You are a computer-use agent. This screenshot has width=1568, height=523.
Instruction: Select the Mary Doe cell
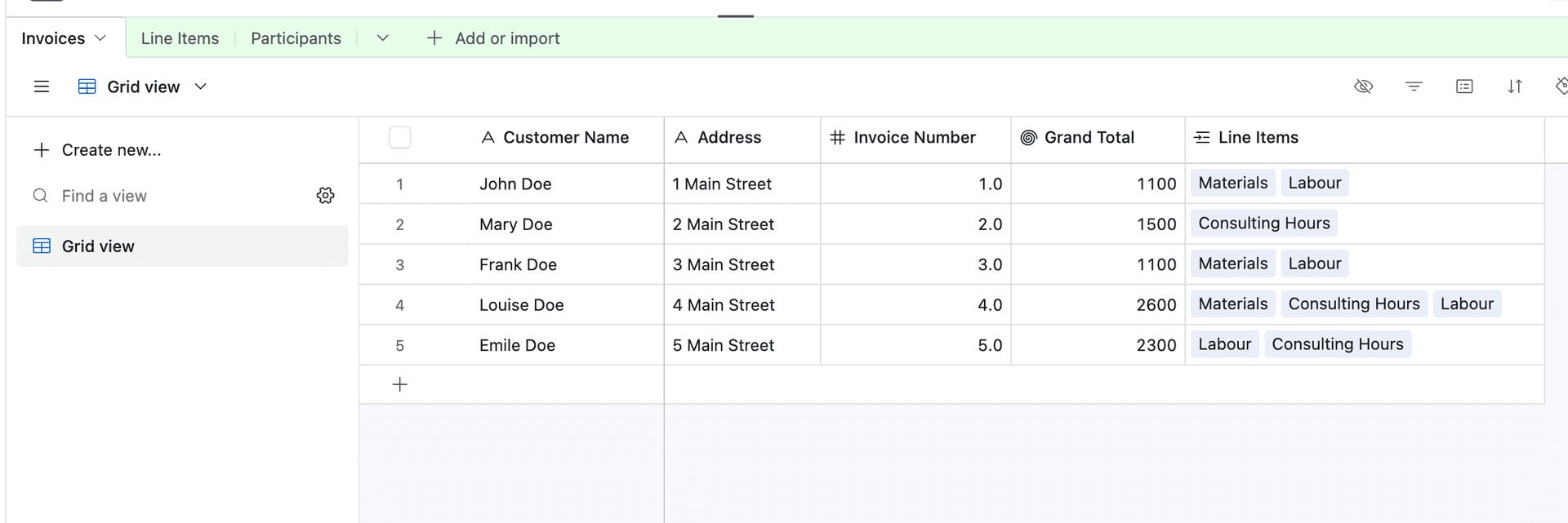pos(568,224)
